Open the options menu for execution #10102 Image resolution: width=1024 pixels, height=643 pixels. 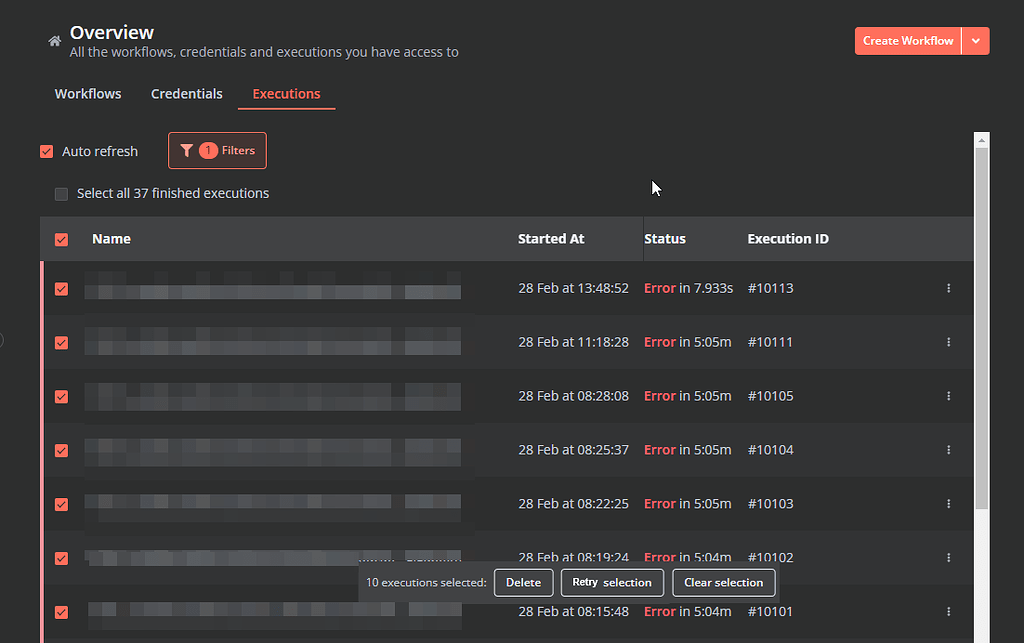(x=948, y=557)
